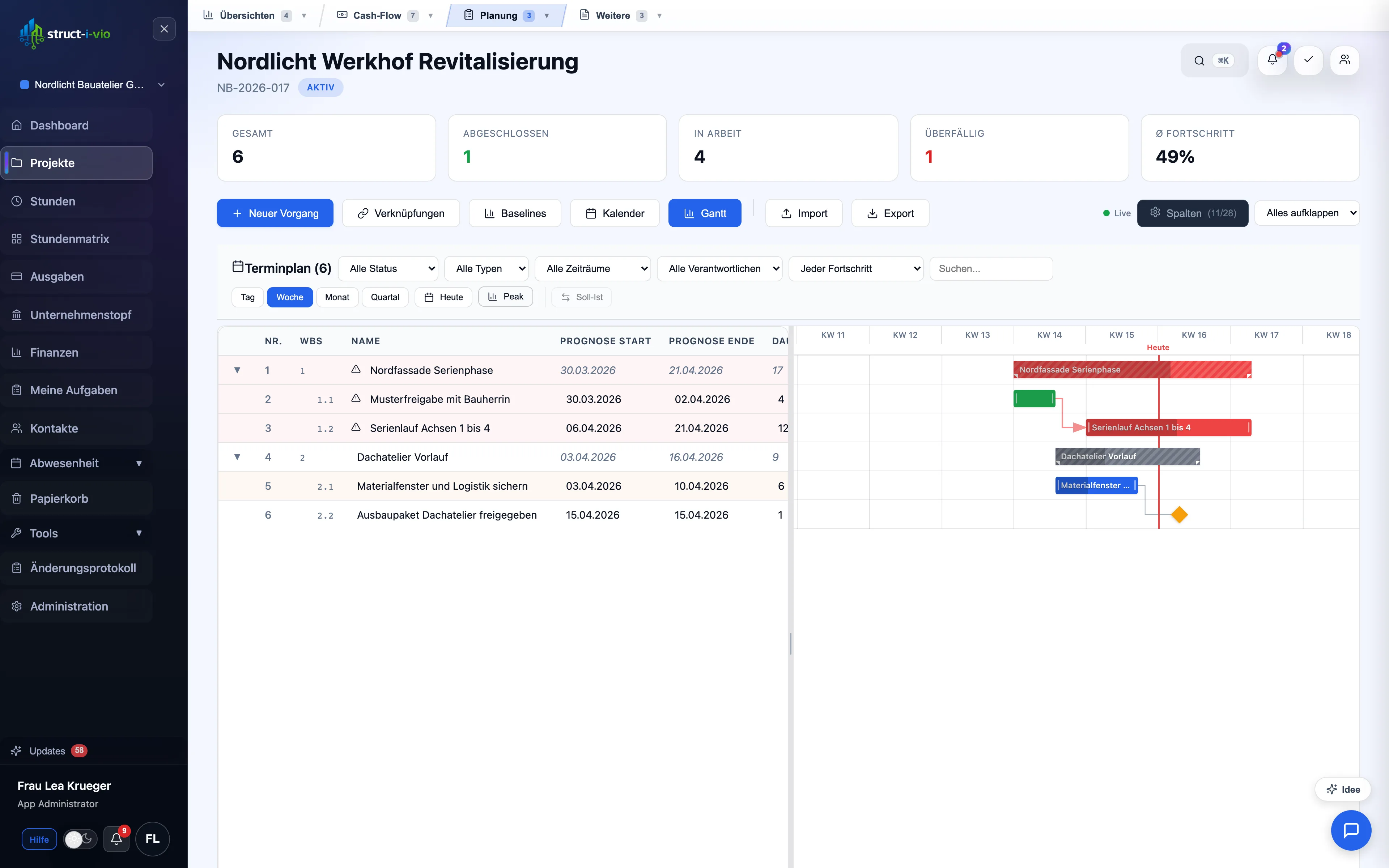Screen dimensions: 1389x868
Task: Open Unternehmenstopf in sidebar
Action: point(77,315)
